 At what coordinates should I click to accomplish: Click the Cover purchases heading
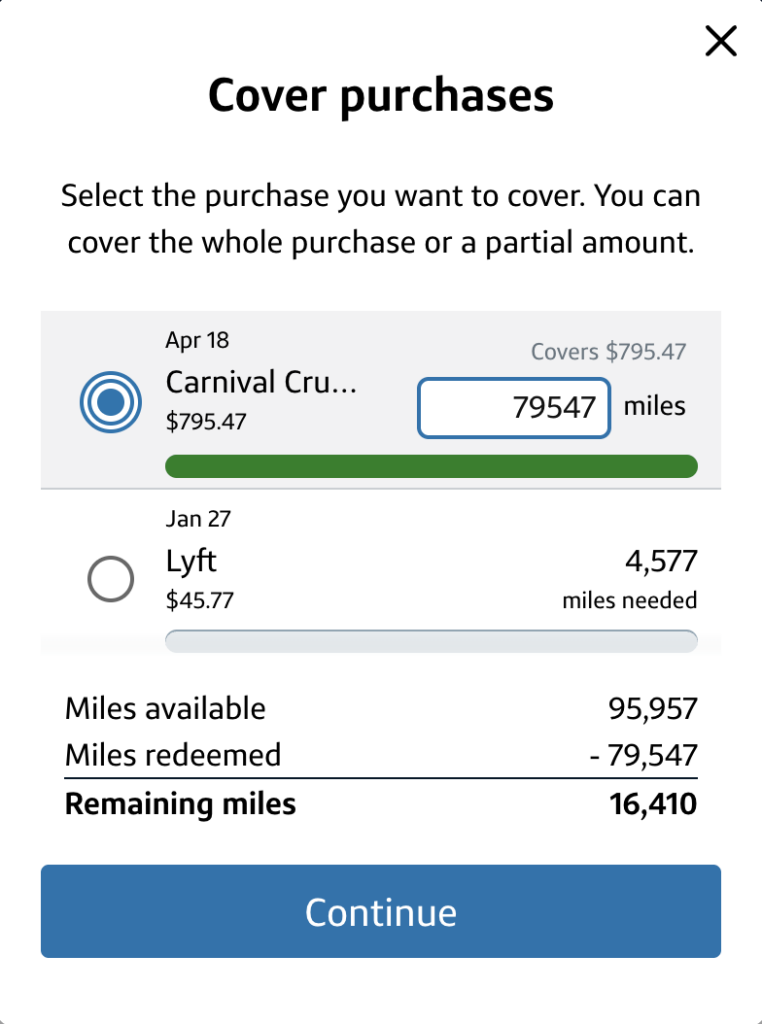tap(381, 96)
